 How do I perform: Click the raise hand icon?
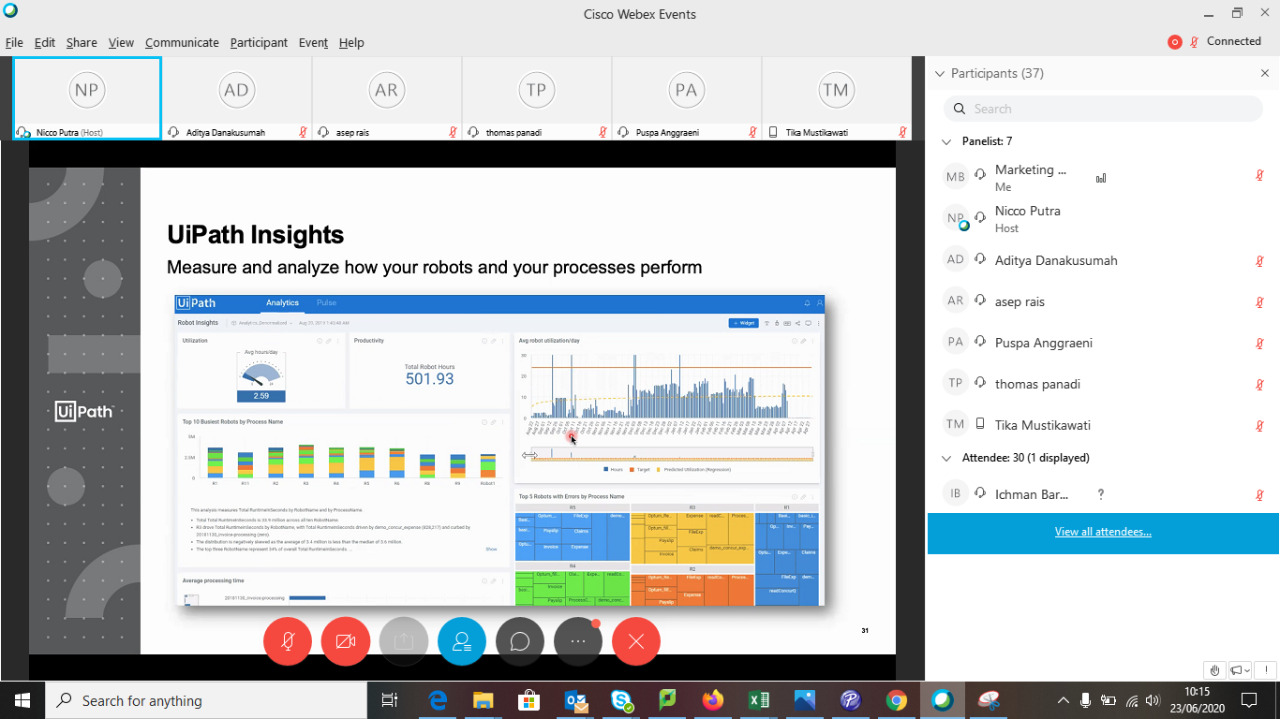pyautogui.click(x=1215, y=670)
